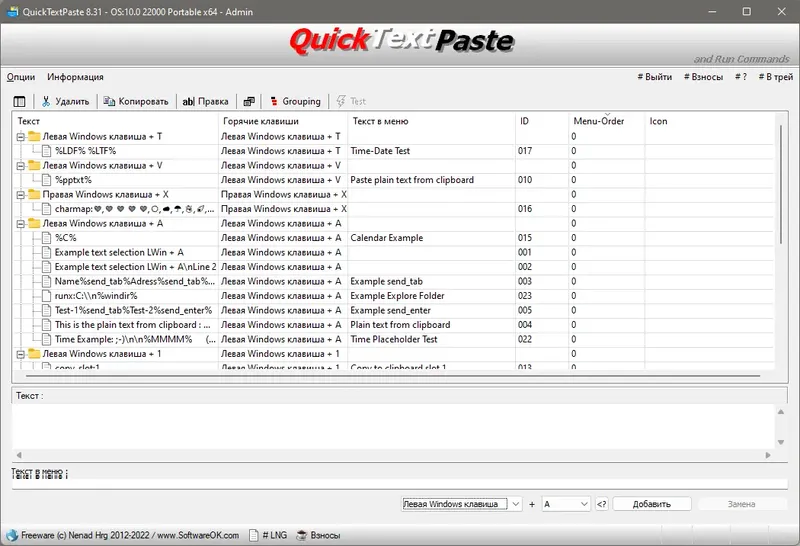Click the down arrow of the text box scrollbar

(x=781, y=442)
